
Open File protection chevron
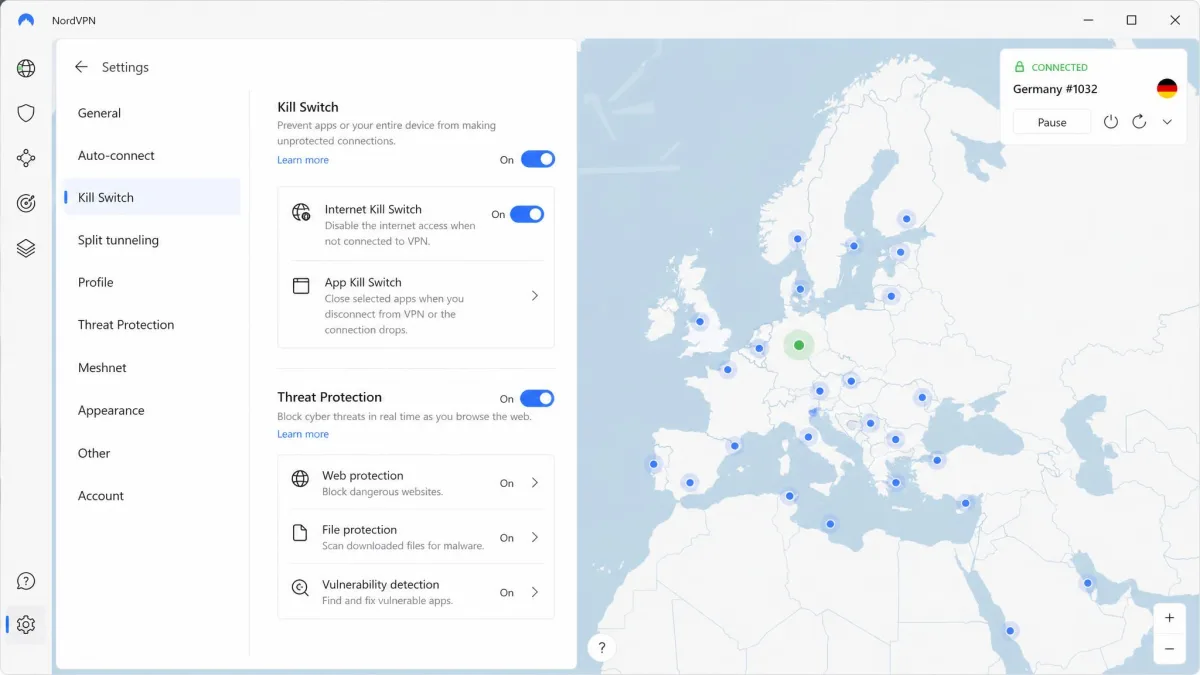(x=535, y=537)
